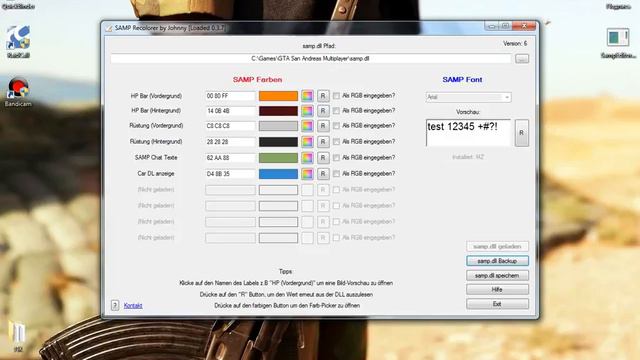Open the folder icon at bottom-left of desktop
The image size is (640, 360).
click(18, 336)
